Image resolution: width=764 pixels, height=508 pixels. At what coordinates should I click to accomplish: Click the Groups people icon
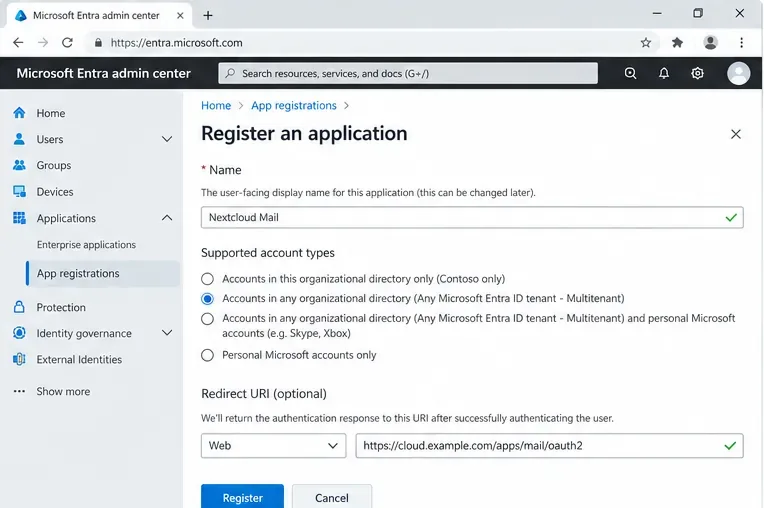click(19, 165)
